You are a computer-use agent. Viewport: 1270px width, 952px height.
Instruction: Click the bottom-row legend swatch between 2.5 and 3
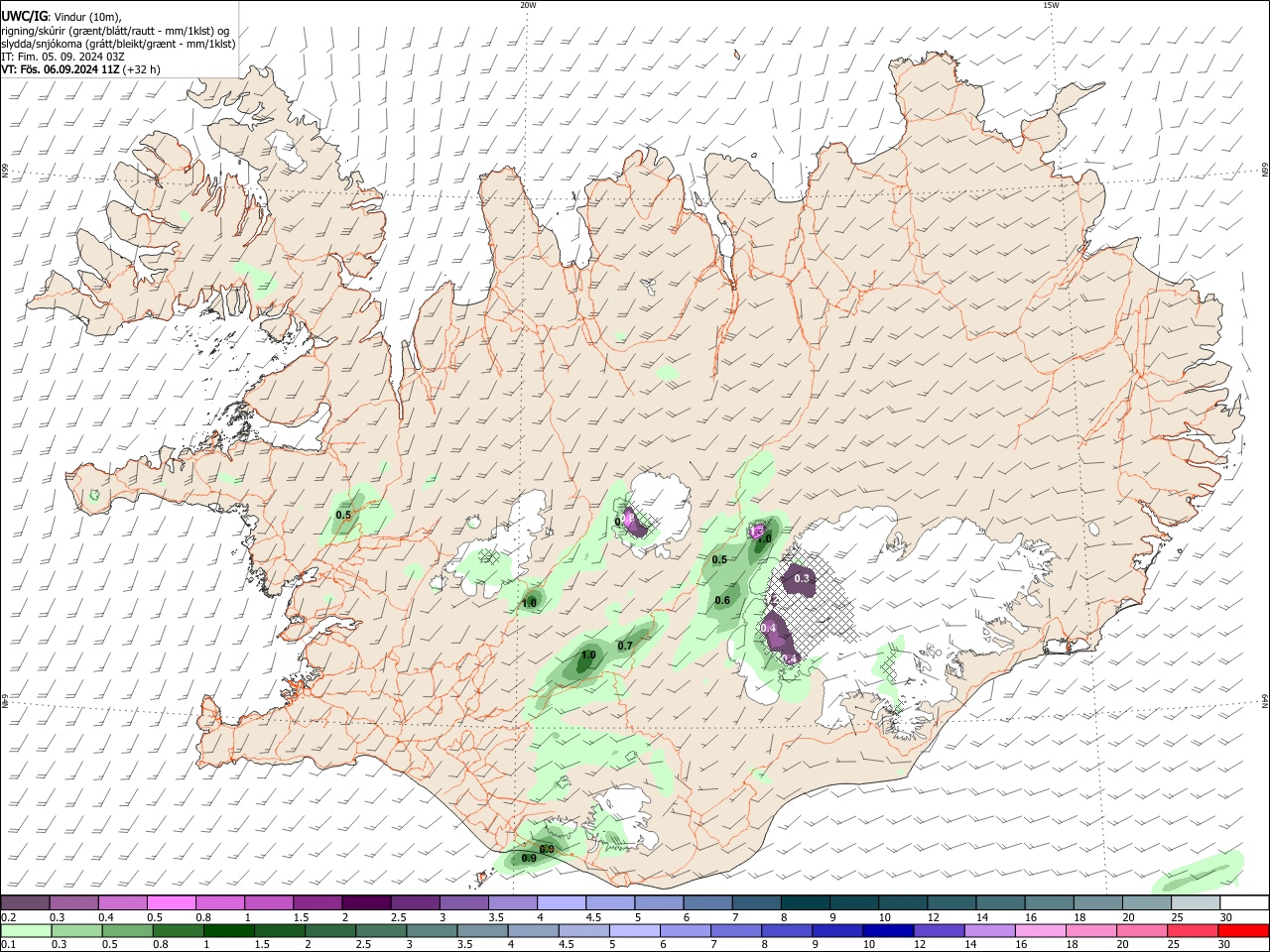click(381, 930)
